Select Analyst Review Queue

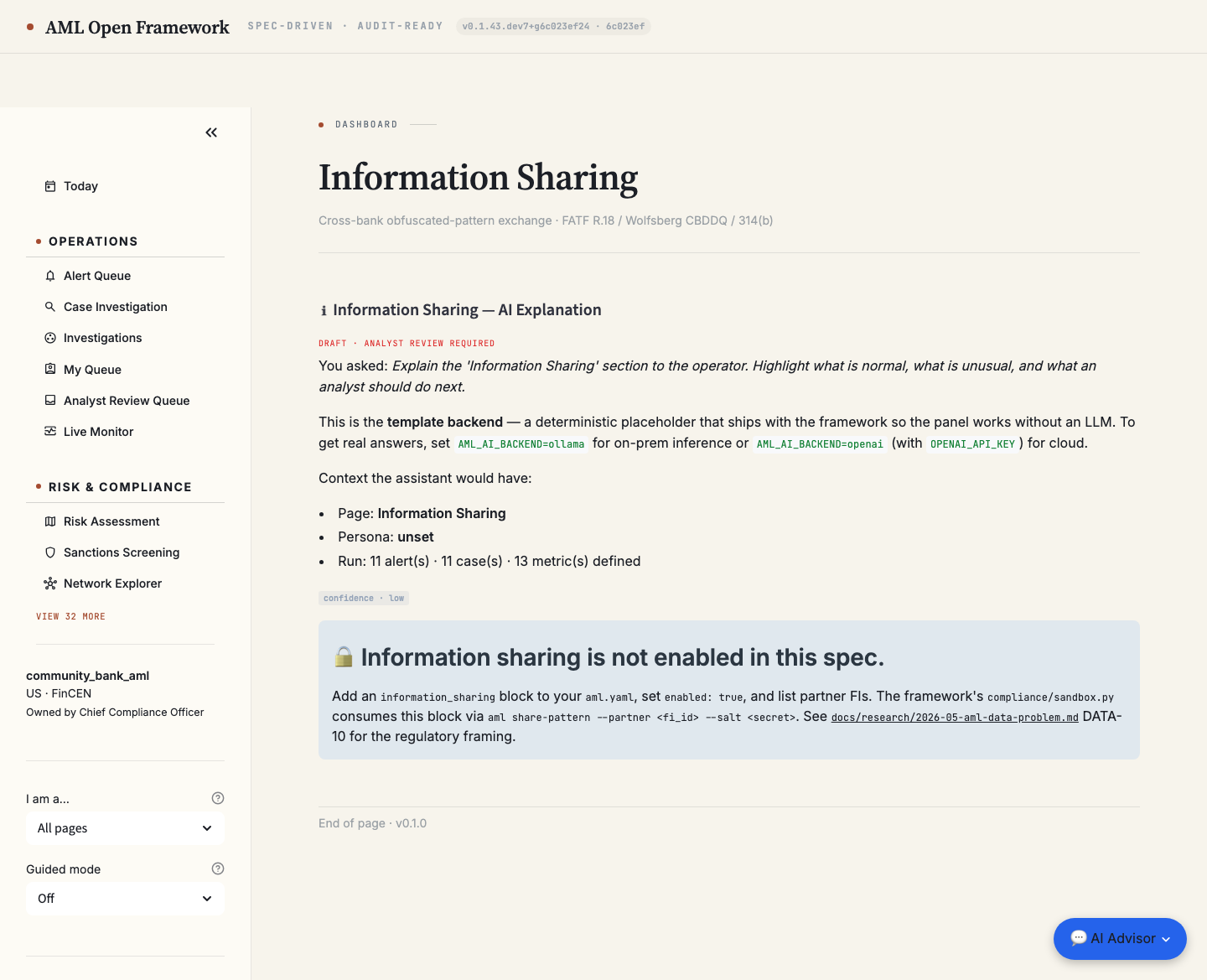(x=125, y=401)
